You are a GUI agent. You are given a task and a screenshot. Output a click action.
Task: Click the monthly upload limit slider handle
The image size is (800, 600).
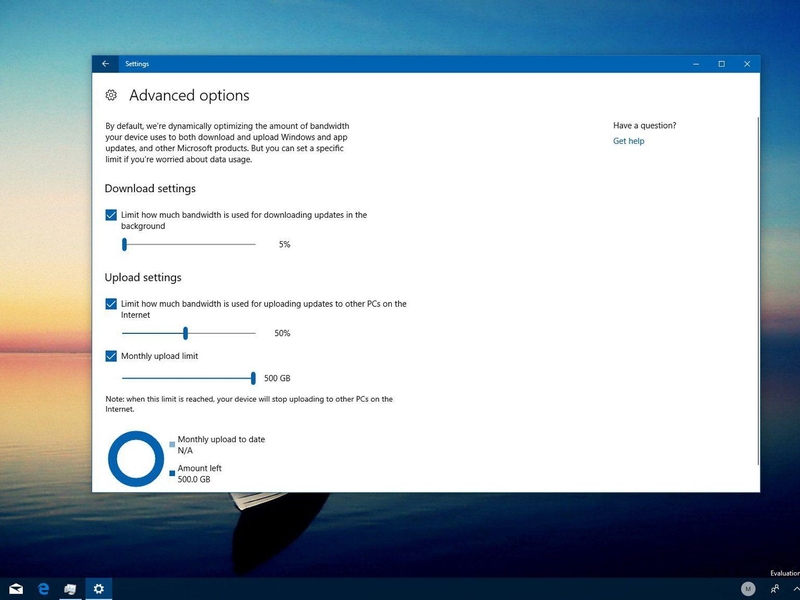pos(253,378)
